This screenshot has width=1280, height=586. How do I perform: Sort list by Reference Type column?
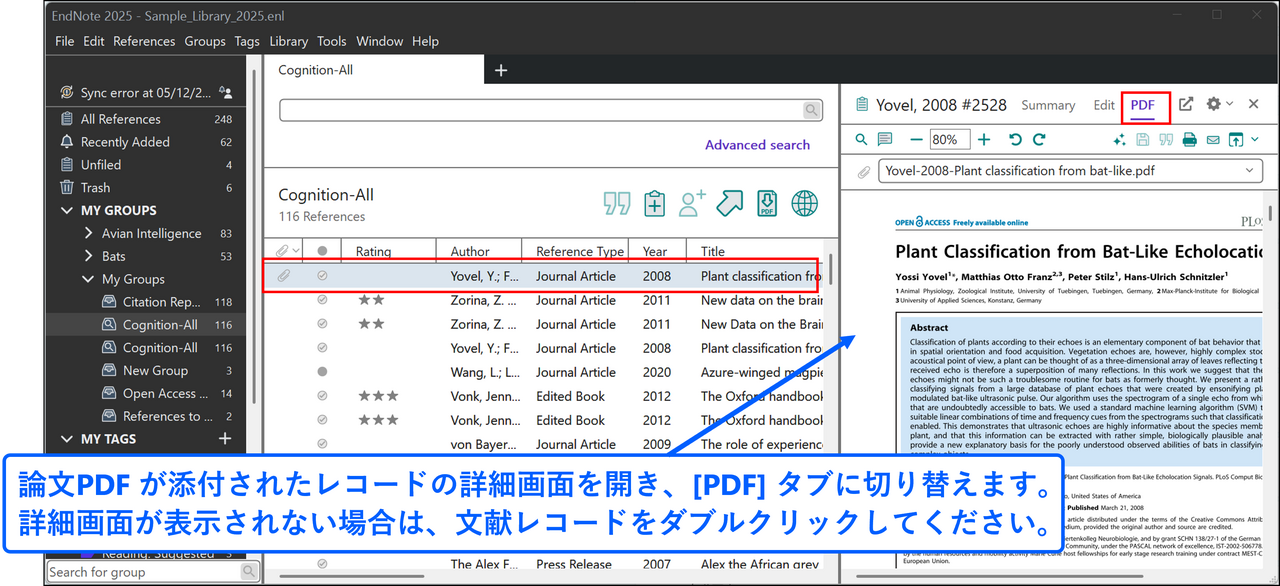click(x=580, y=252)
